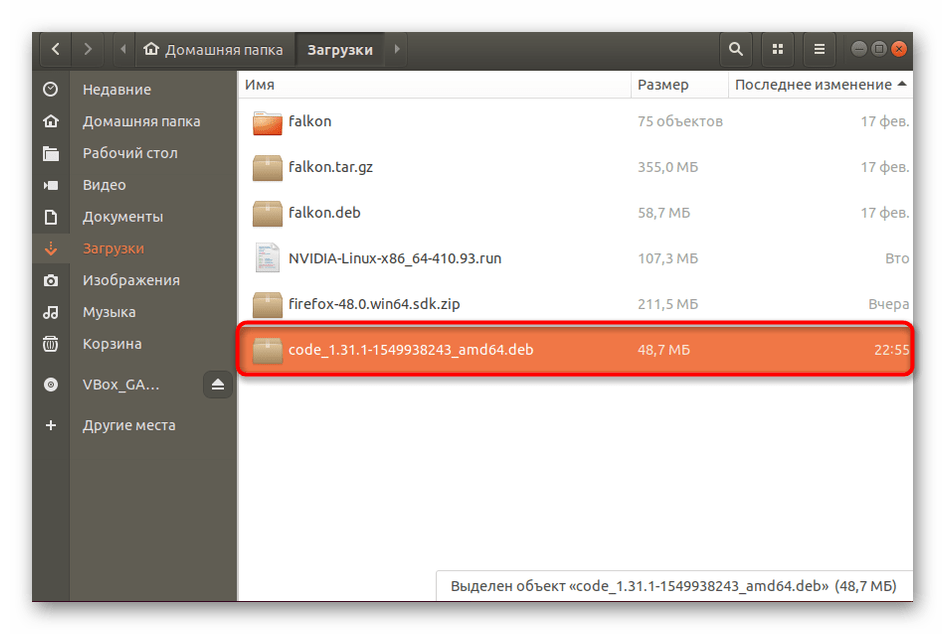Viewport: 945px width, 634px height.
Task: Open Недавние in the sidebar
Action: click(x=135, y=89)
